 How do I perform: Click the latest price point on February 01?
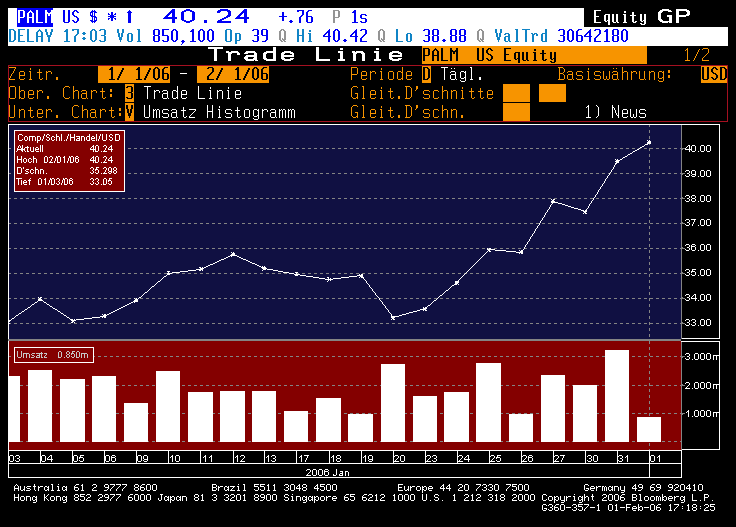pyautogui.click(x=649, y=142)
